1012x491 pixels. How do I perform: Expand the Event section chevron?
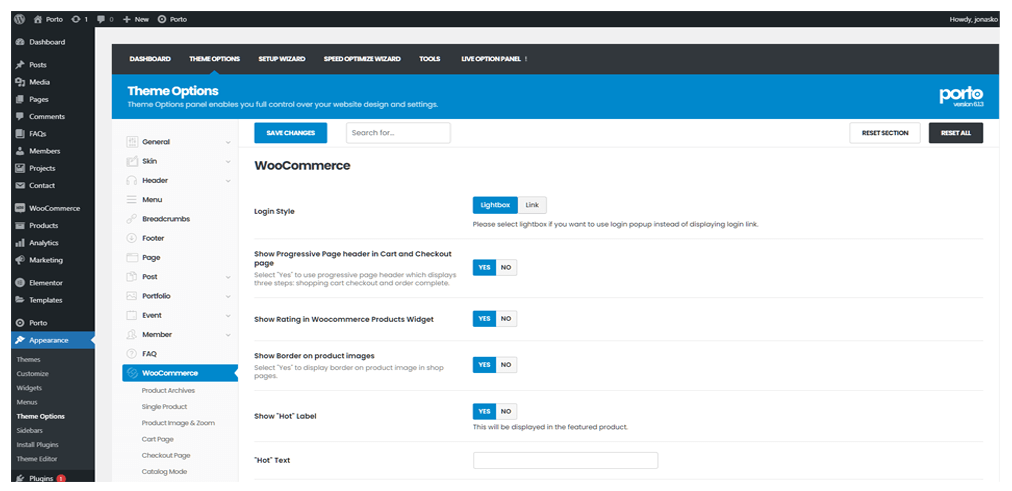click(x=228, y=316)
